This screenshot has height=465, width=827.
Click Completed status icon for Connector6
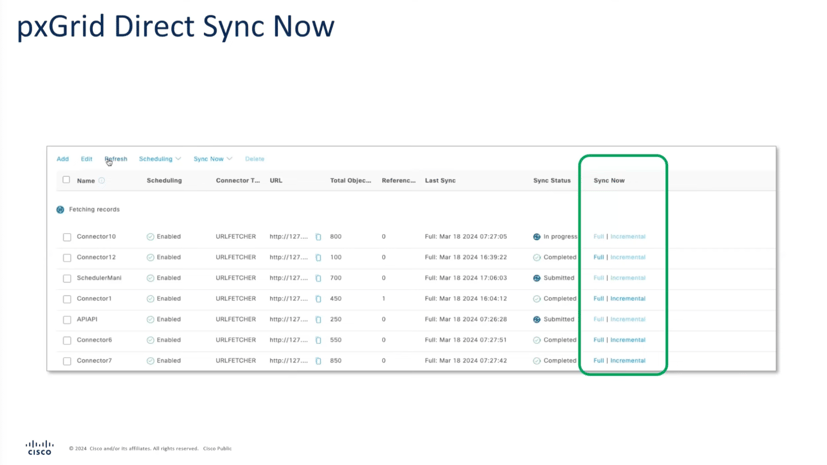[x=536, y=340]
